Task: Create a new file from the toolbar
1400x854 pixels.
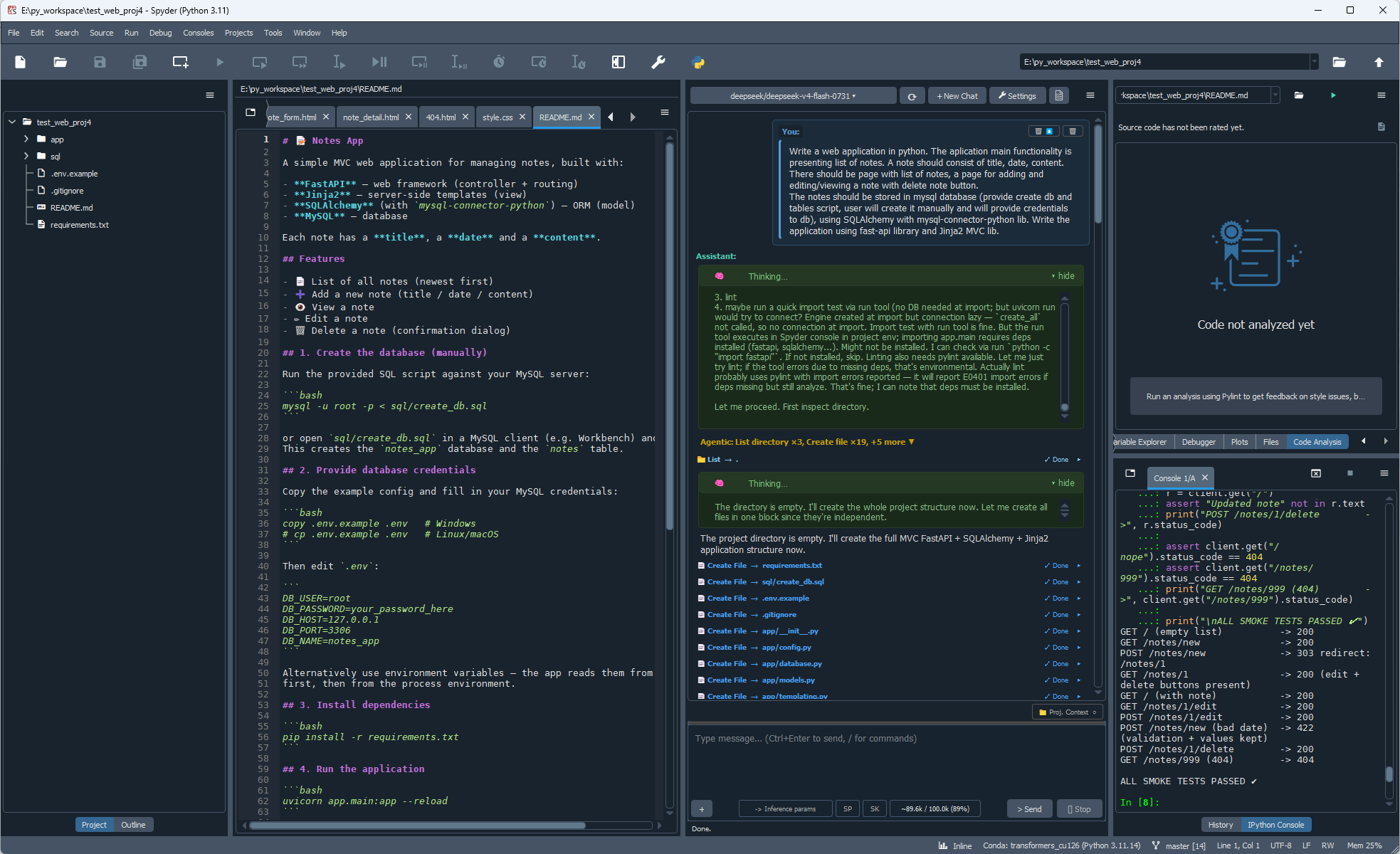Action: click(21, 62)
